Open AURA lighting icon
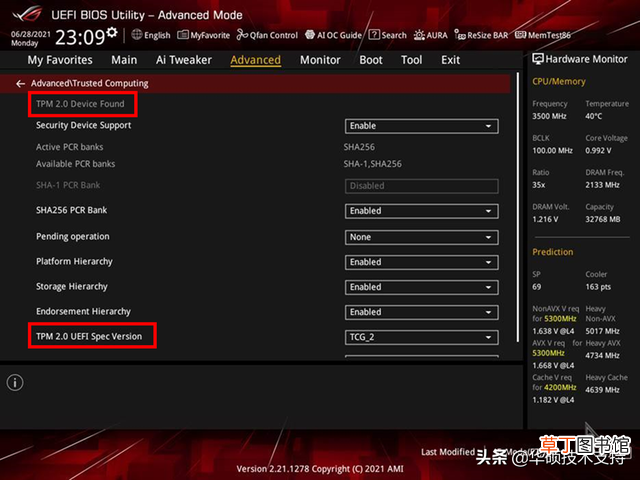640x480 pixels. click(x=419, y=35)
